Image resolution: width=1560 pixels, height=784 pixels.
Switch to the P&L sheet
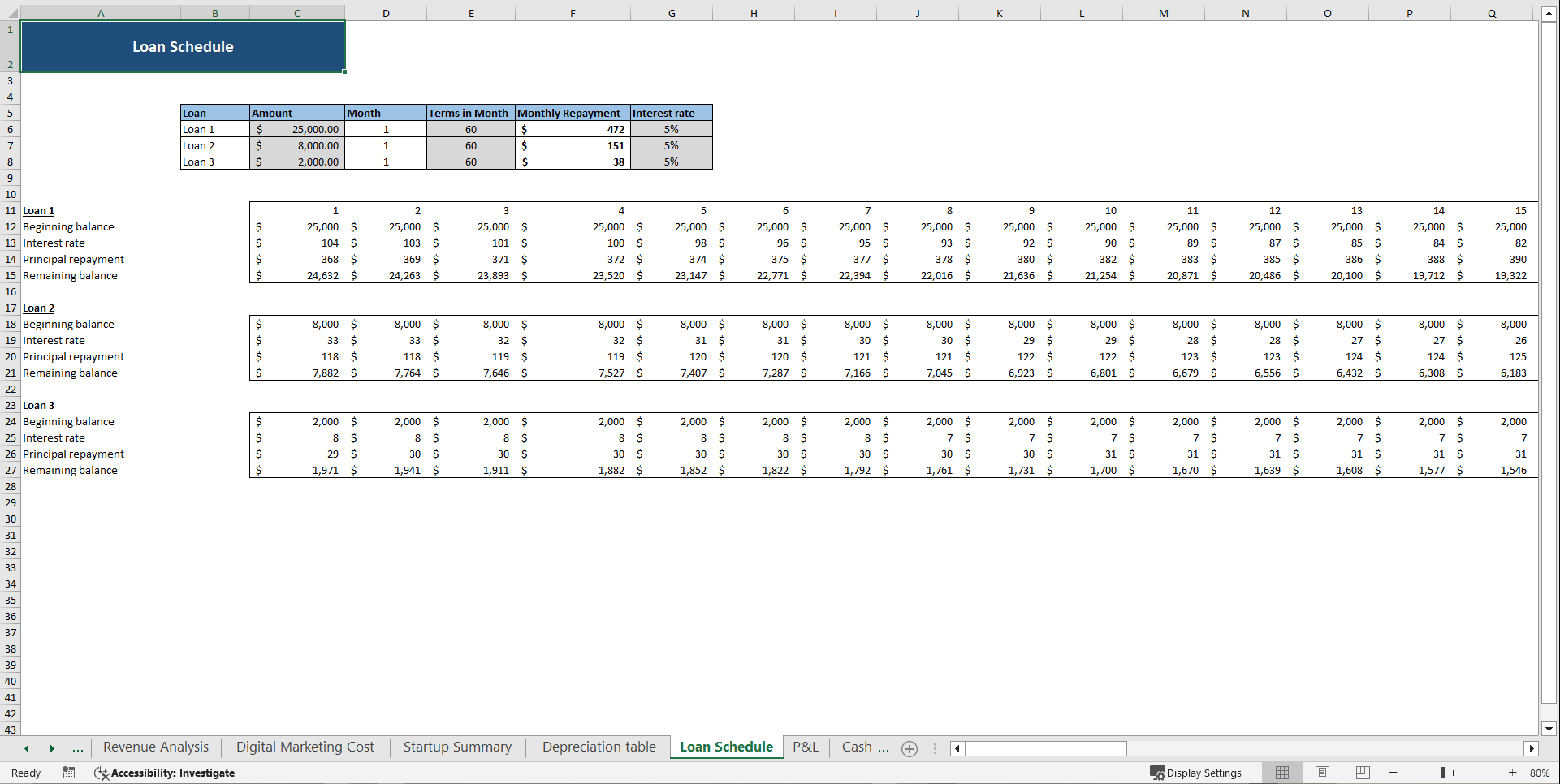[x=805, y=747]
